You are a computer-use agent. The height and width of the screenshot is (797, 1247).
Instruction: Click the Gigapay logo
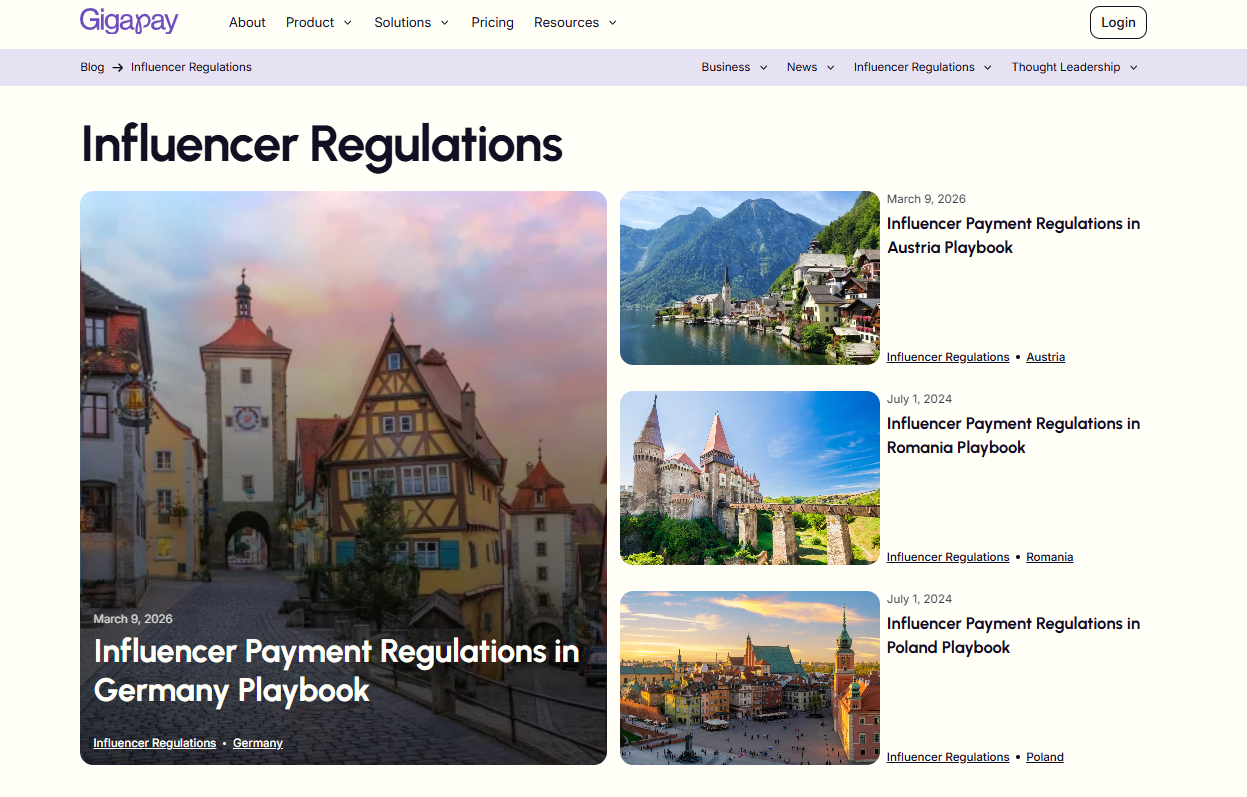coord(129,21)
